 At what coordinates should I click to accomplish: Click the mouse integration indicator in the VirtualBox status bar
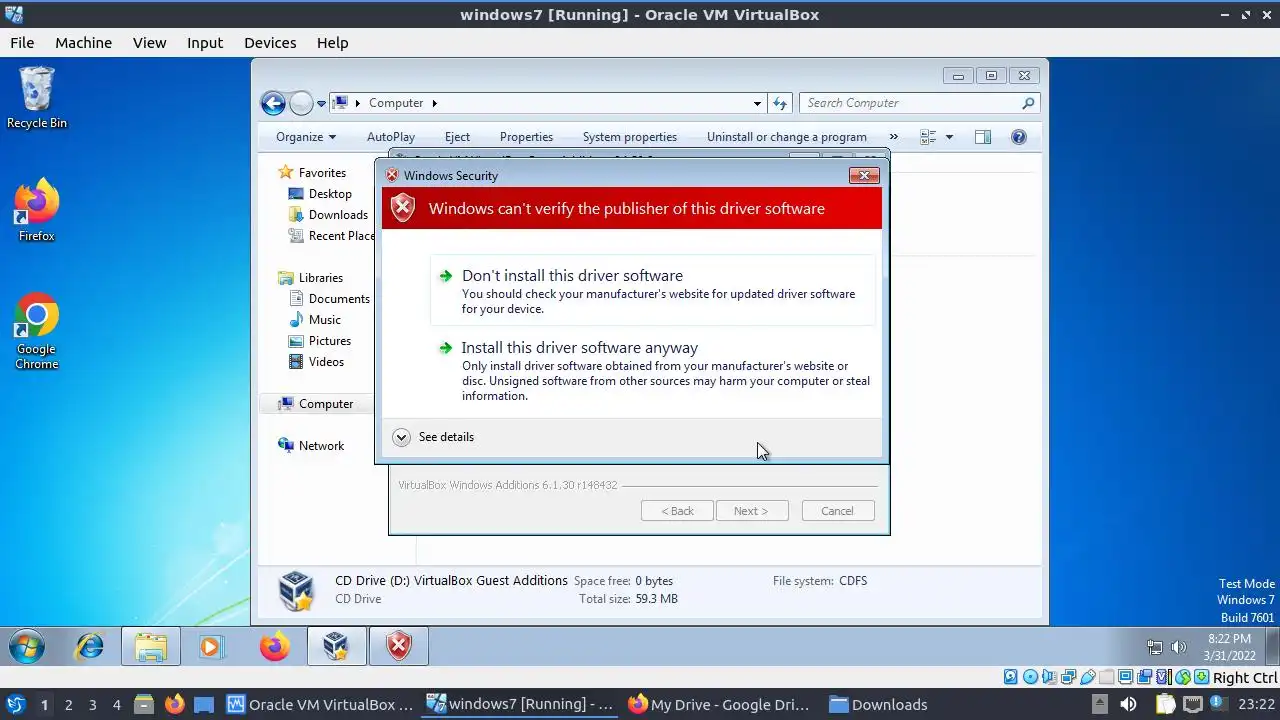(1183, 677)
